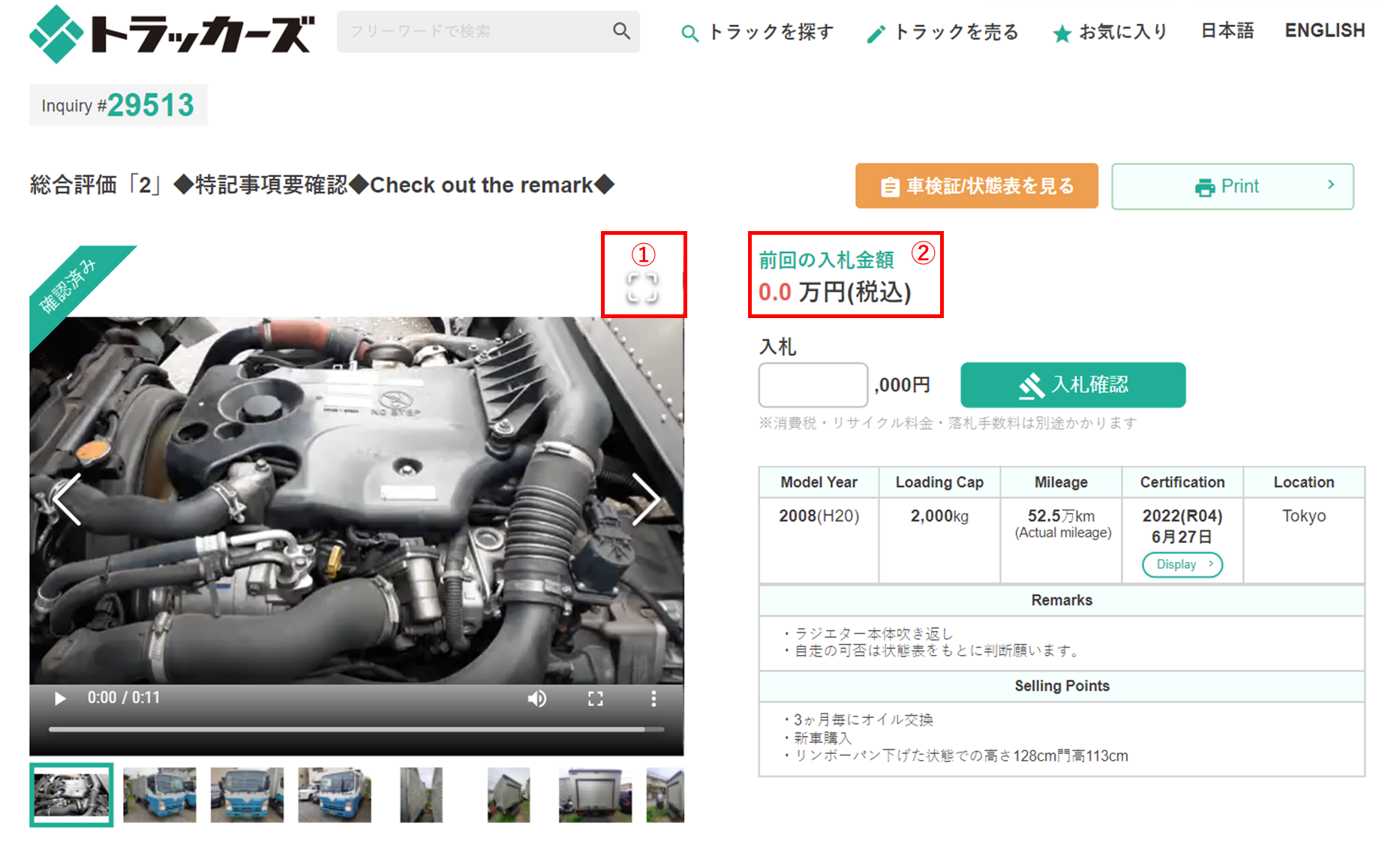Image resolution: width=1400 pixels, height=844 pixels.
Task: Show next image with right arrow
Action: (x=645, y=499)
